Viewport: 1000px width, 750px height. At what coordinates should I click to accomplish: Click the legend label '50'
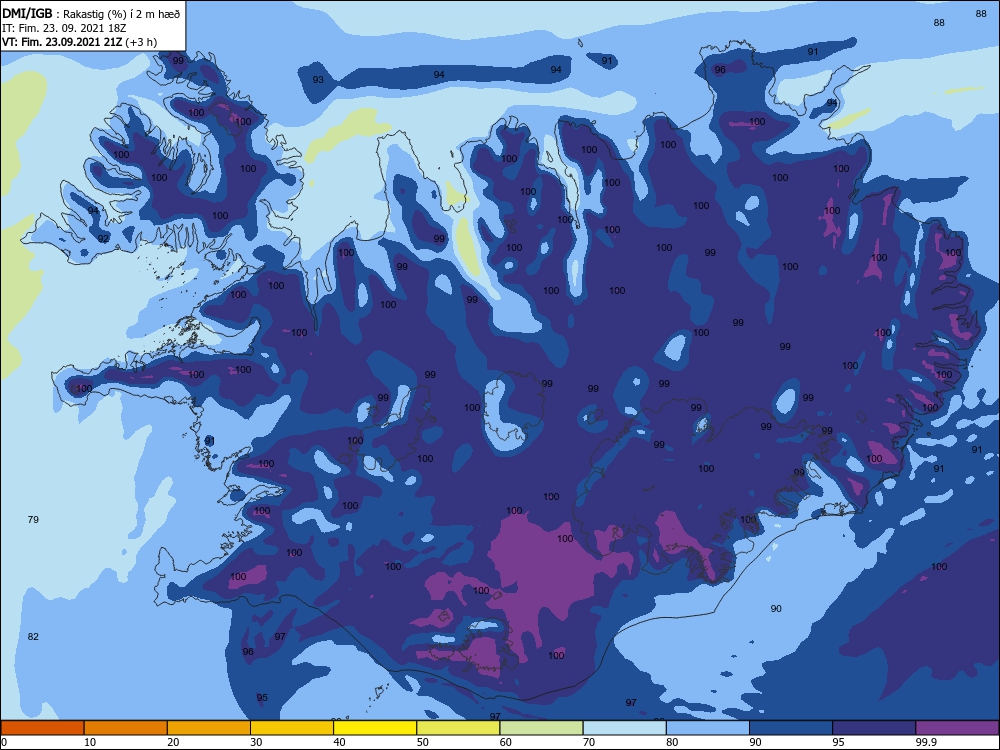click(x=422, y=742)
